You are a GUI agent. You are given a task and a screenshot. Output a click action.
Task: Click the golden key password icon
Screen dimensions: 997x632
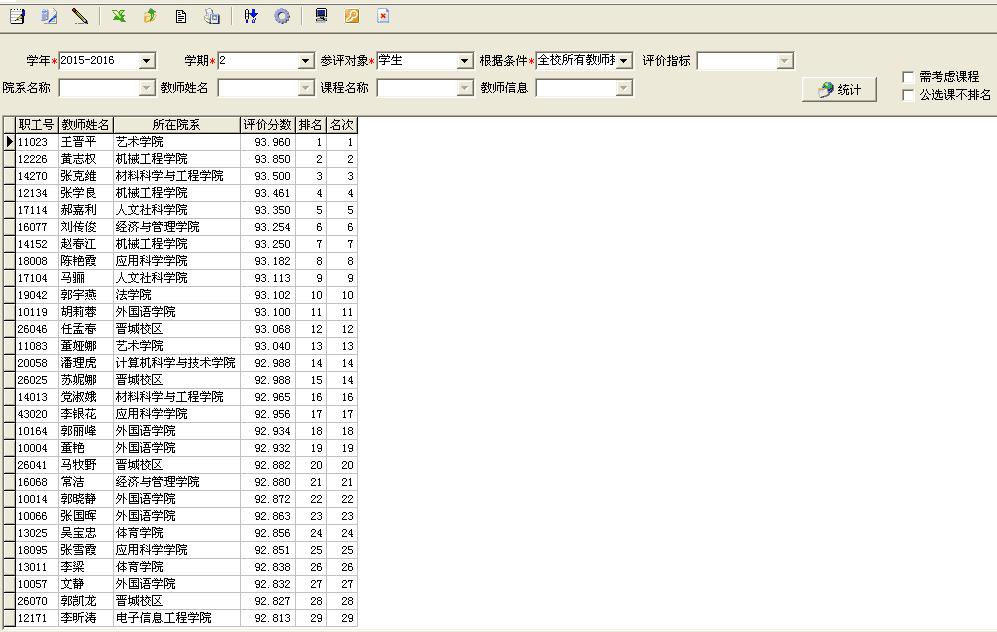click(x=352, y=16)
